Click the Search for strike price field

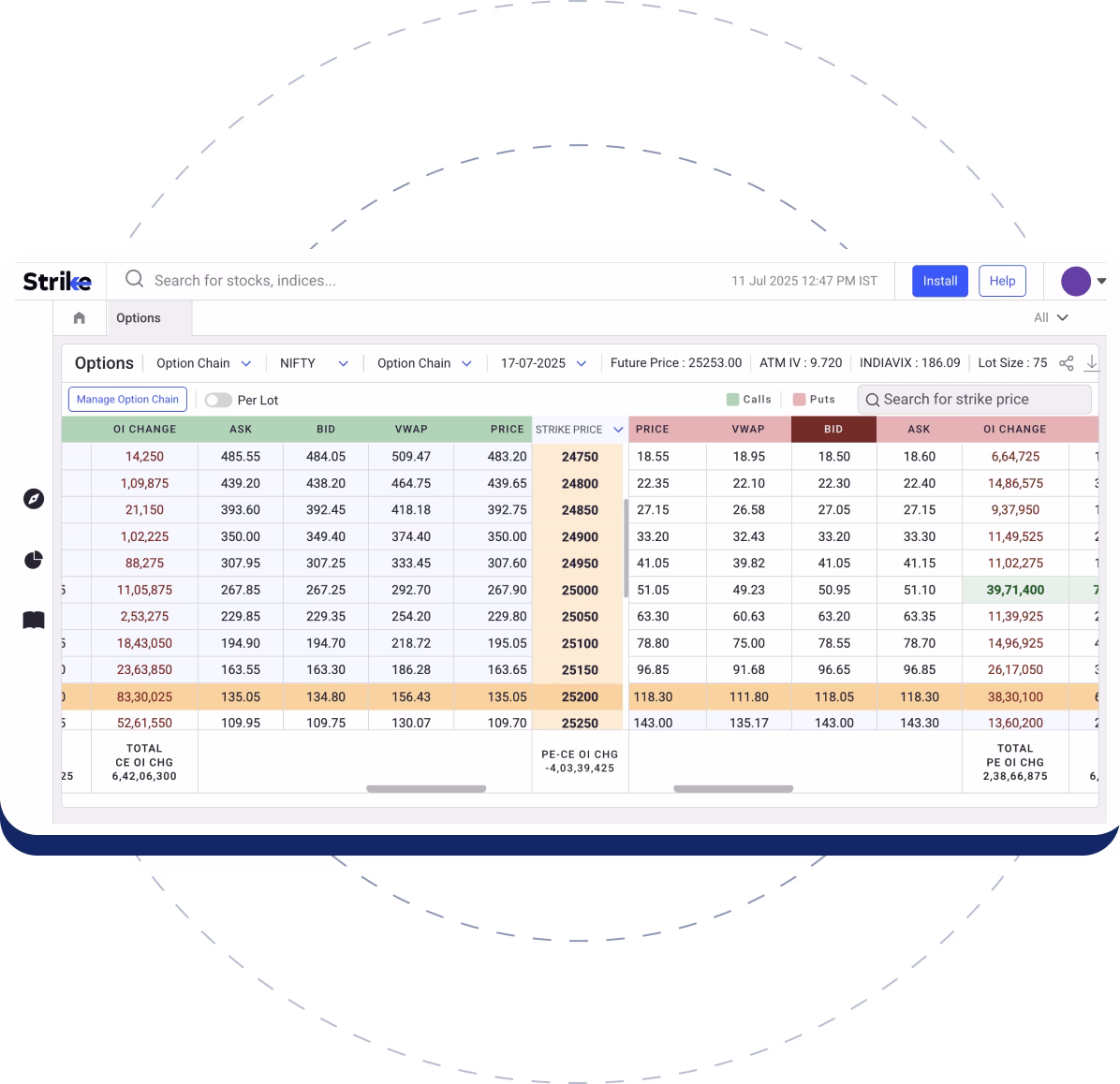[x=974, y=400]
